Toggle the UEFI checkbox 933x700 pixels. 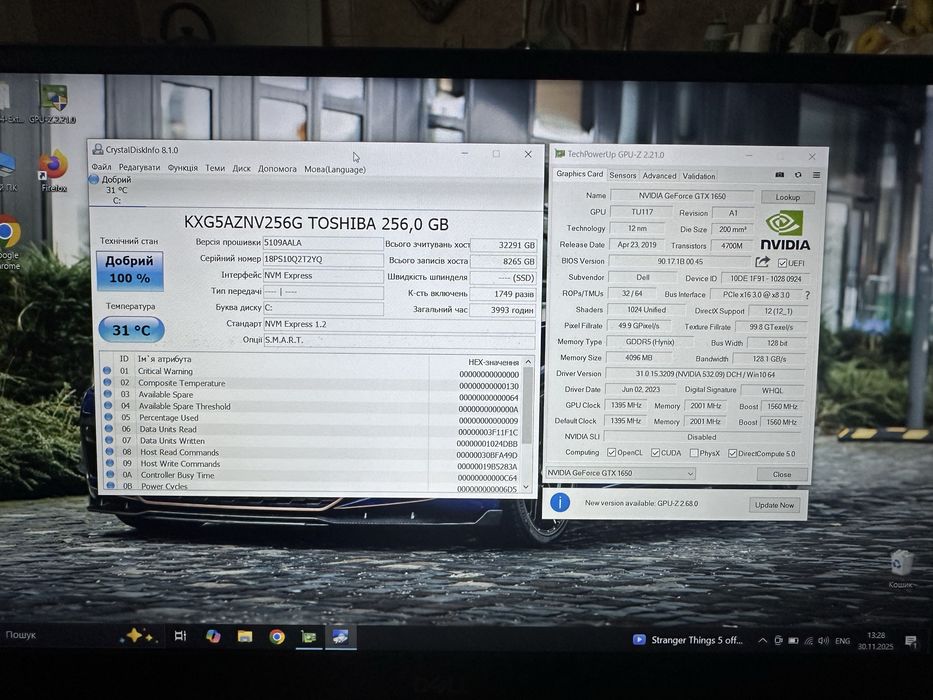[782, 263]
